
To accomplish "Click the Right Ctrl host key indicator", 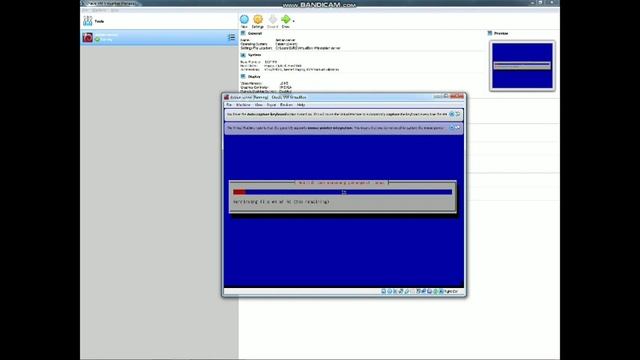I will point(451,291).
